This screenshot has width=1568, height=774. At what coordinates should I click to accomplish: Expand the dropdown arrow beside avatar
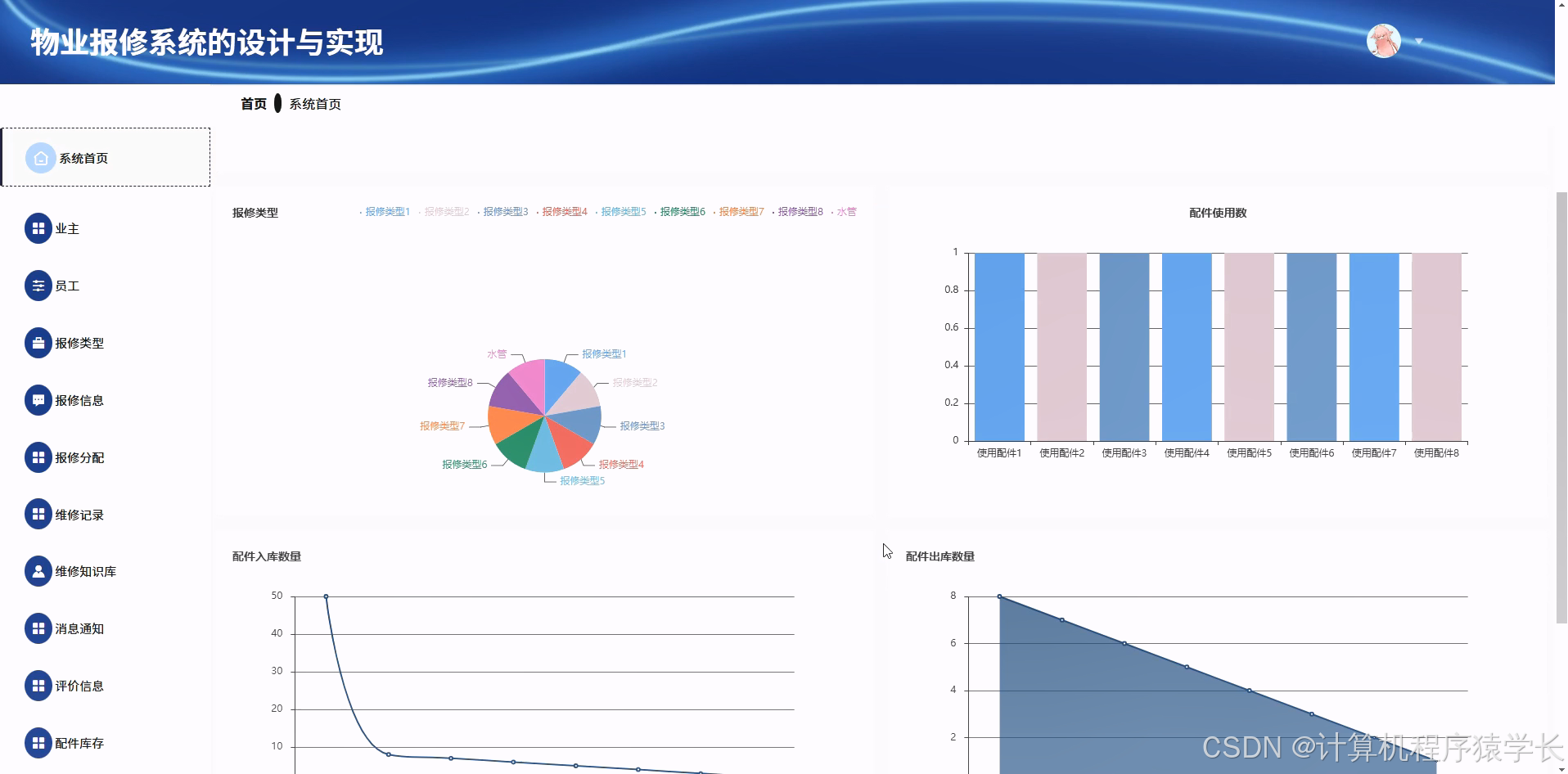coord(1419,41)
